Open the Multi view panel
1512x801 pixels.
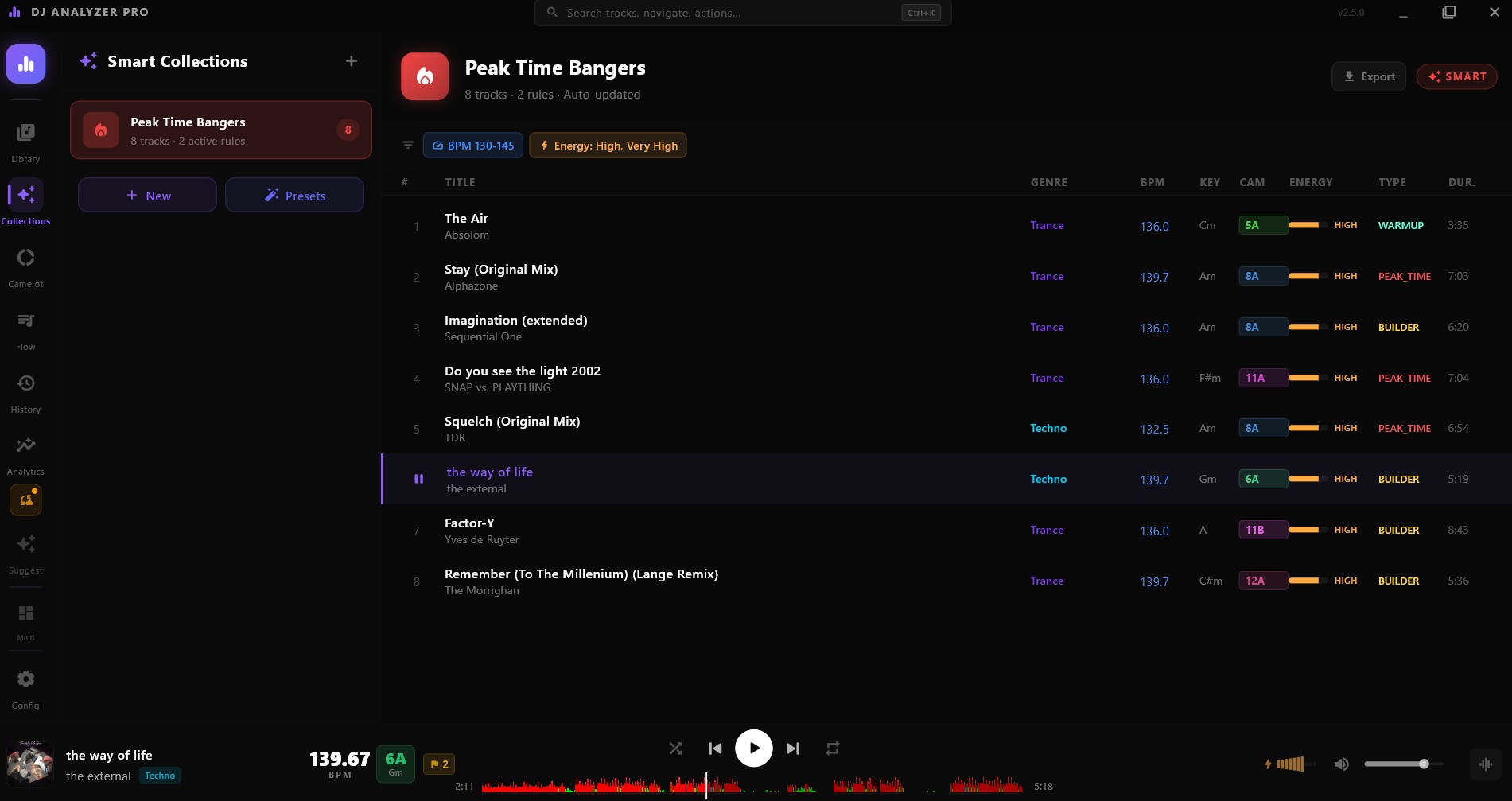click(25, 620)
